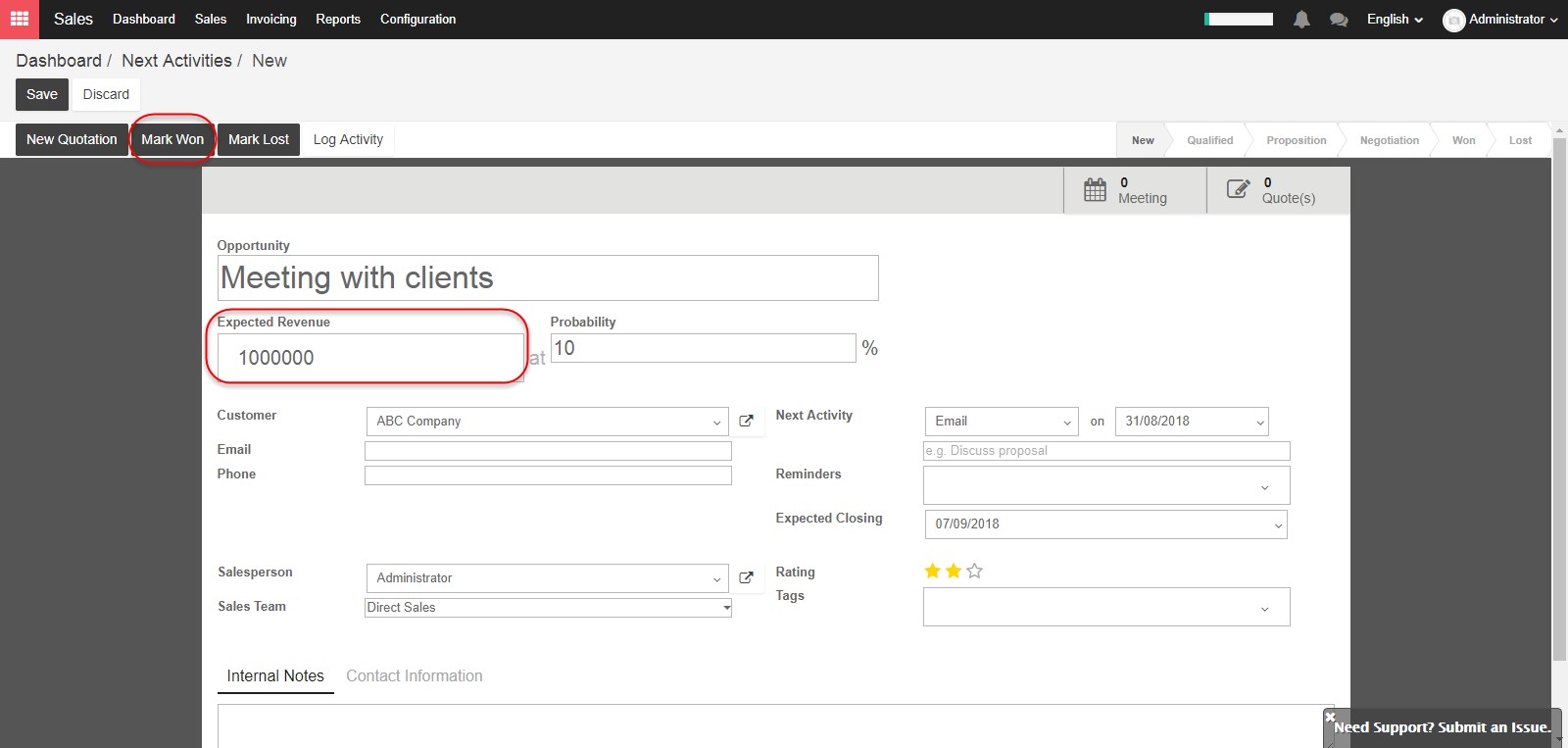Switch to Contact Information tab
The width and height of the screenshot is (1568, 748).
pyautogui.click(x=415, y=676)
